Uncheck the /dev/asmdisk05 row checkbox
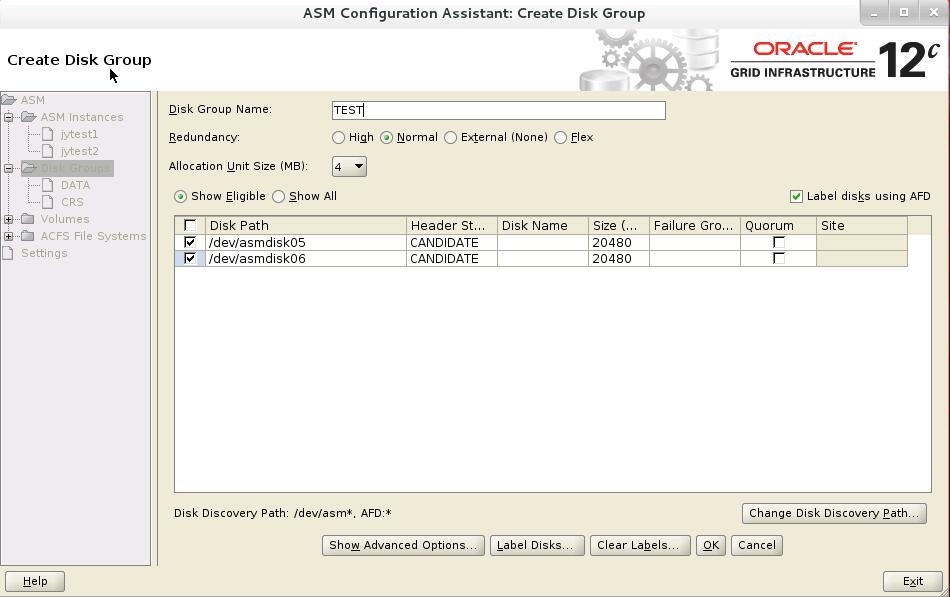 (x=190, y=242)
